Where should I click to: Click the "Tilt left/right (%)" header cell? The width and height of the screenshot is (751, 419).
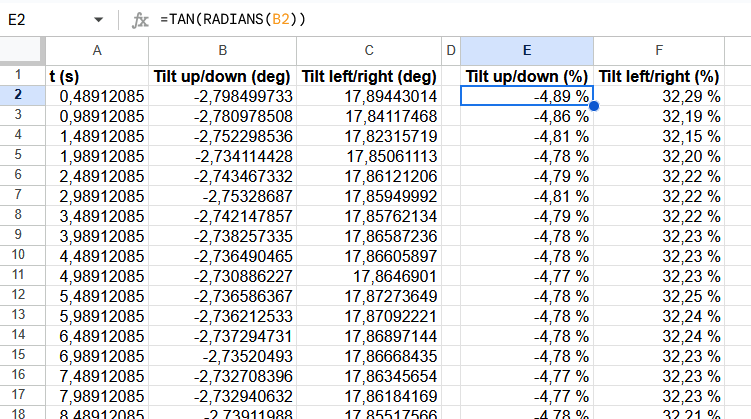(x=658, y=75)
